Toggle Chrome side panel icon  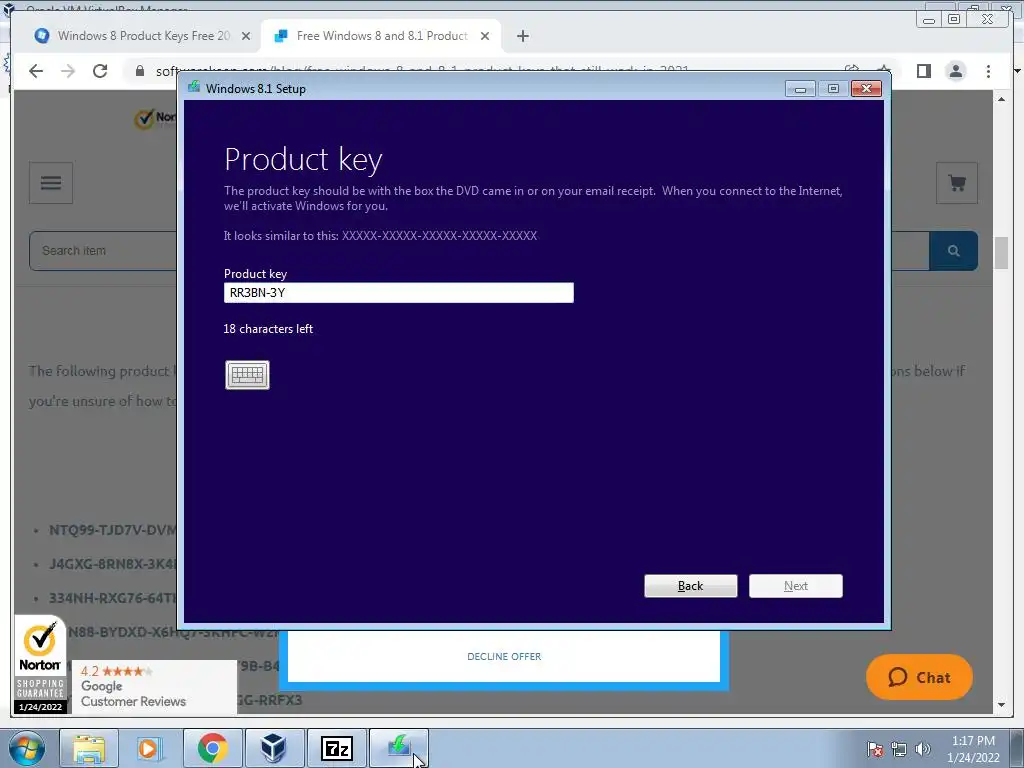tap(923, 71)
